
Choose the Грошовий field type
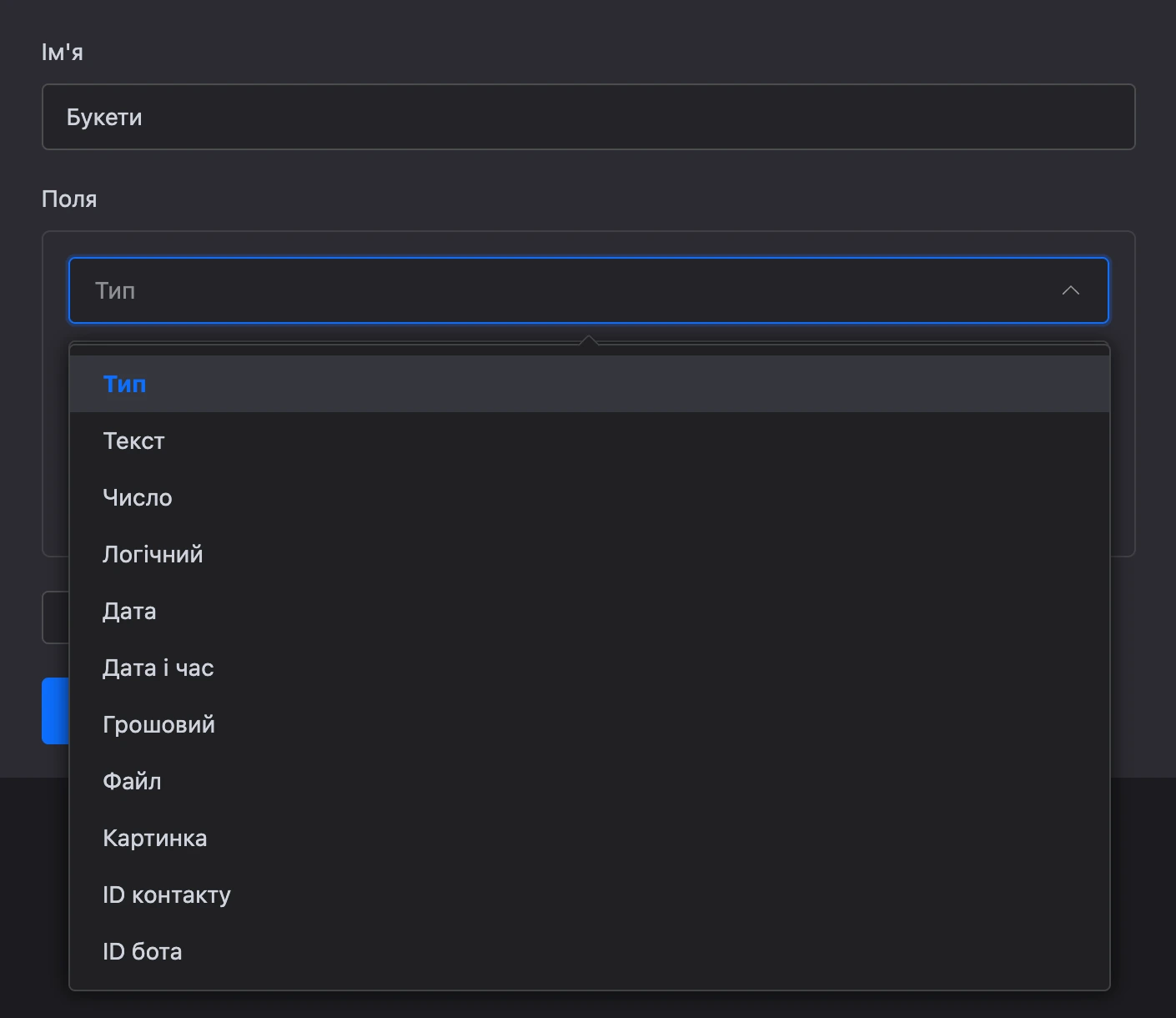[x=590, y=724]
